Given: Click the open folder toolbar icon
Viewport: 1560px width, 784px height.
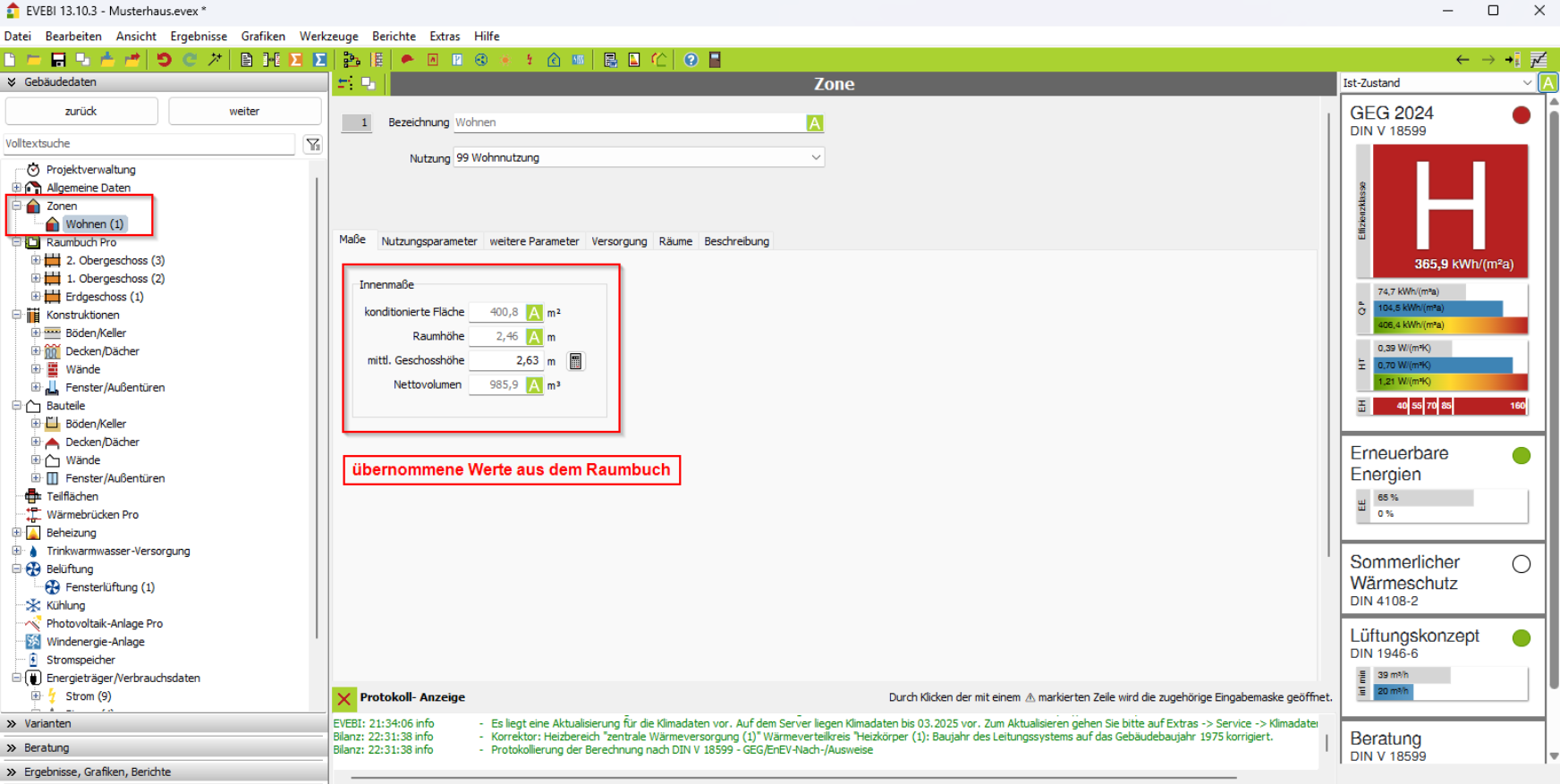Looking at the screenshot, I should pyautogui.click(x=33, y=60).
